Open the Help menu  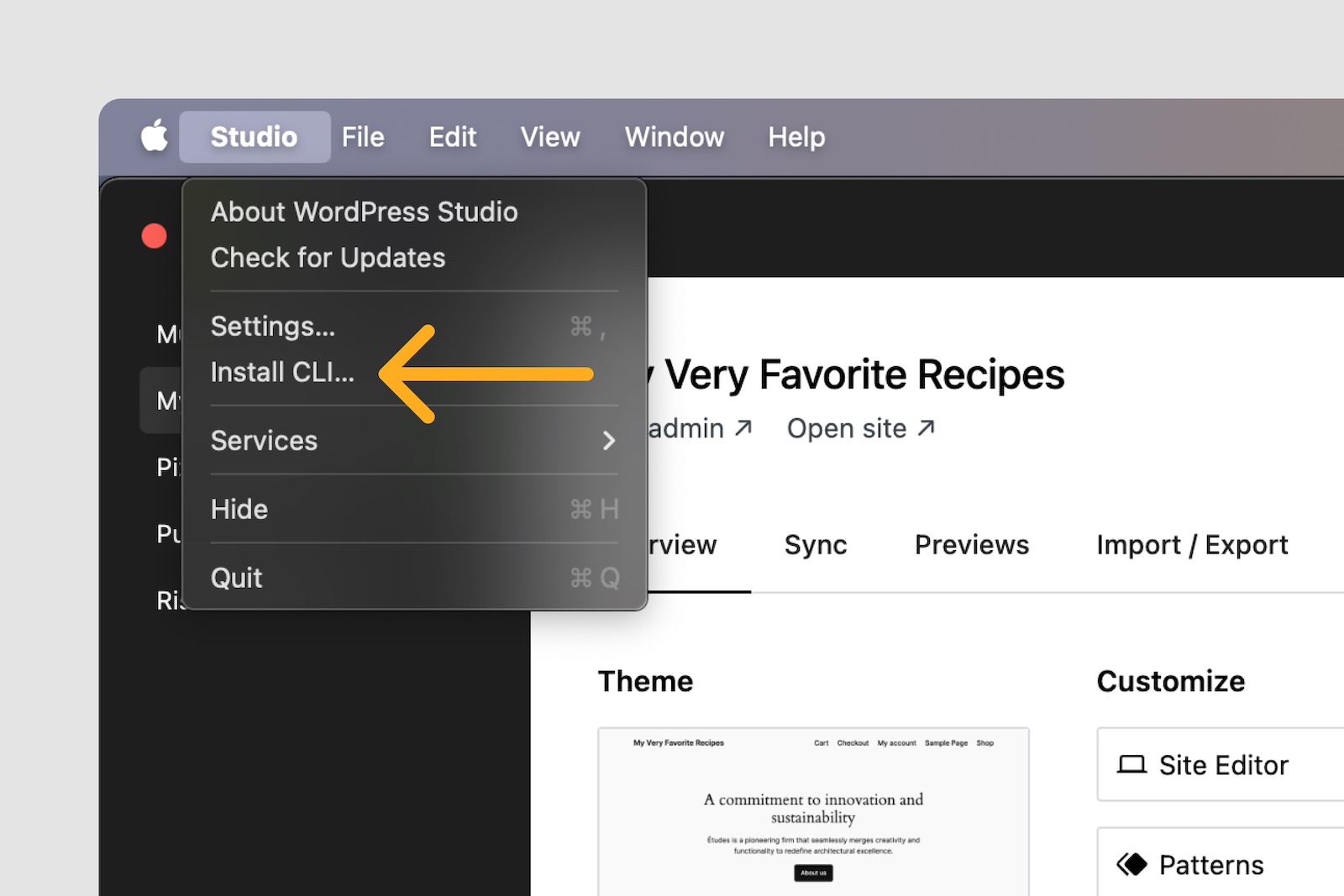pyautogui.click(x=795, y=136)
